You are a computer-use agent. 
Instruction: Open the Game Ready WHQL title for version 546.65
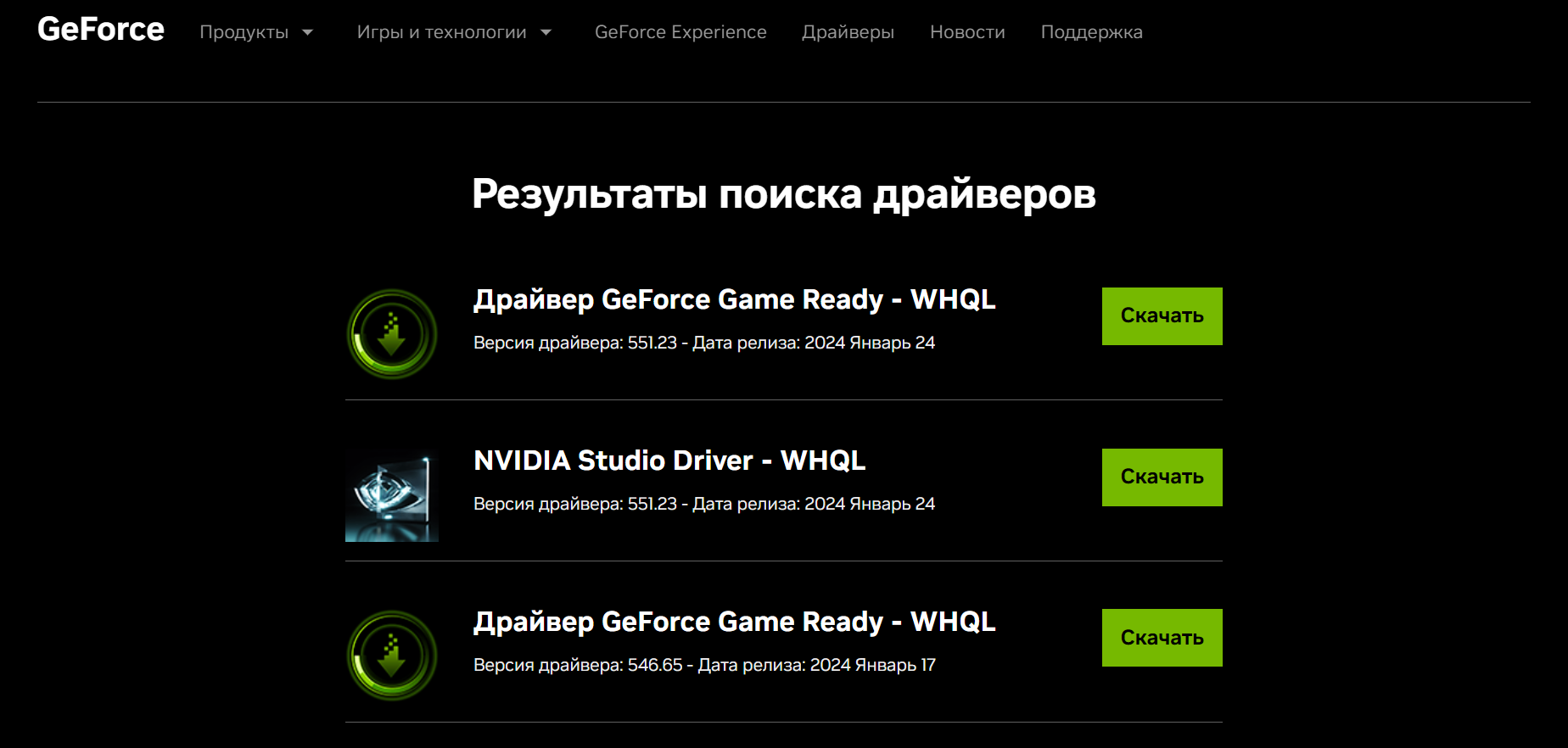[x=735, y=622]
